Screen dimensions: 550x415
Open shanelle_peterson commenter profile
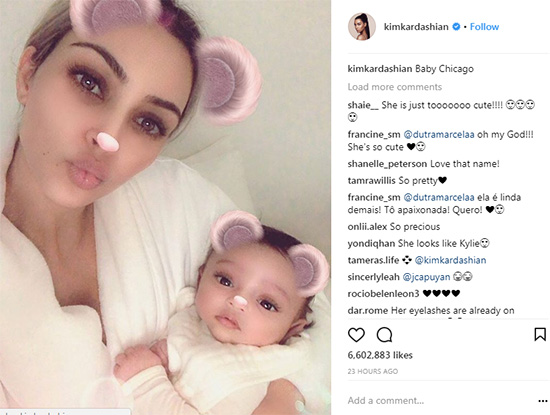[387, 164]
